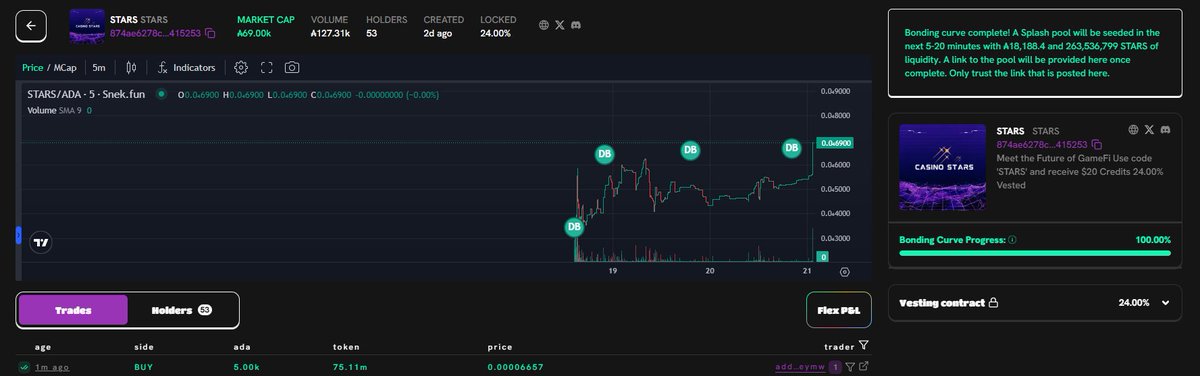This screenshot has width=1200, height=376.
Task: Click the STARS/ADA symbol legend
Action: 87,95
